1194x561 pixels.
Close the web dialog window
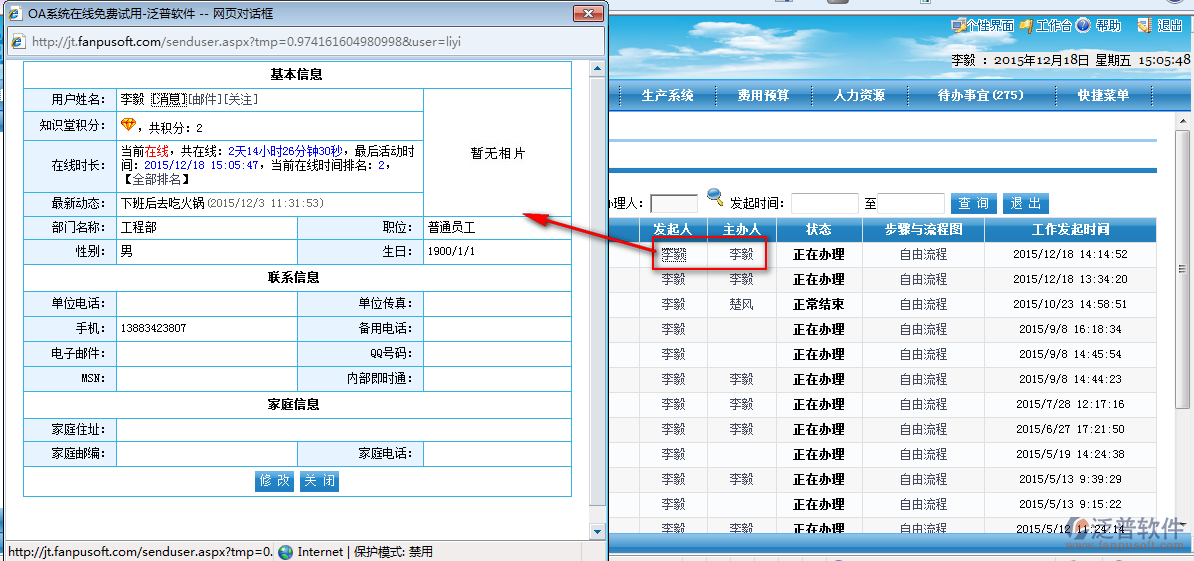(x=587, y=13)
